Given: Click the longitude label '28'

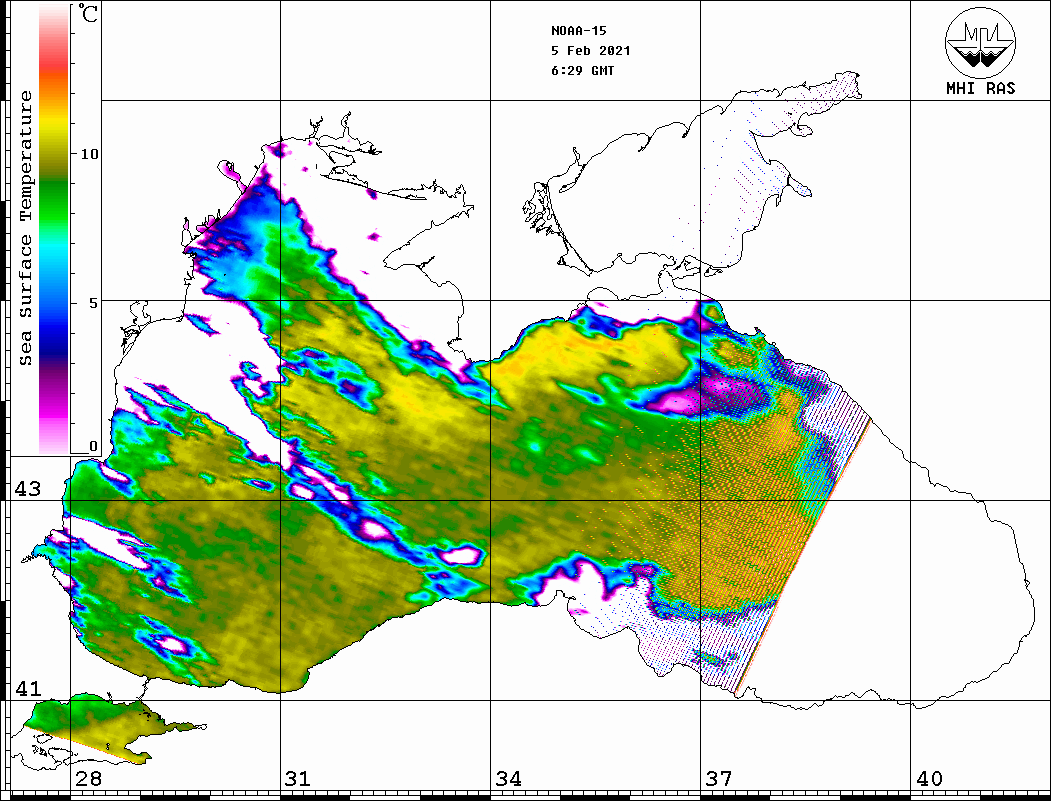Looking at the screenshot, I should [x=88, y=778].
